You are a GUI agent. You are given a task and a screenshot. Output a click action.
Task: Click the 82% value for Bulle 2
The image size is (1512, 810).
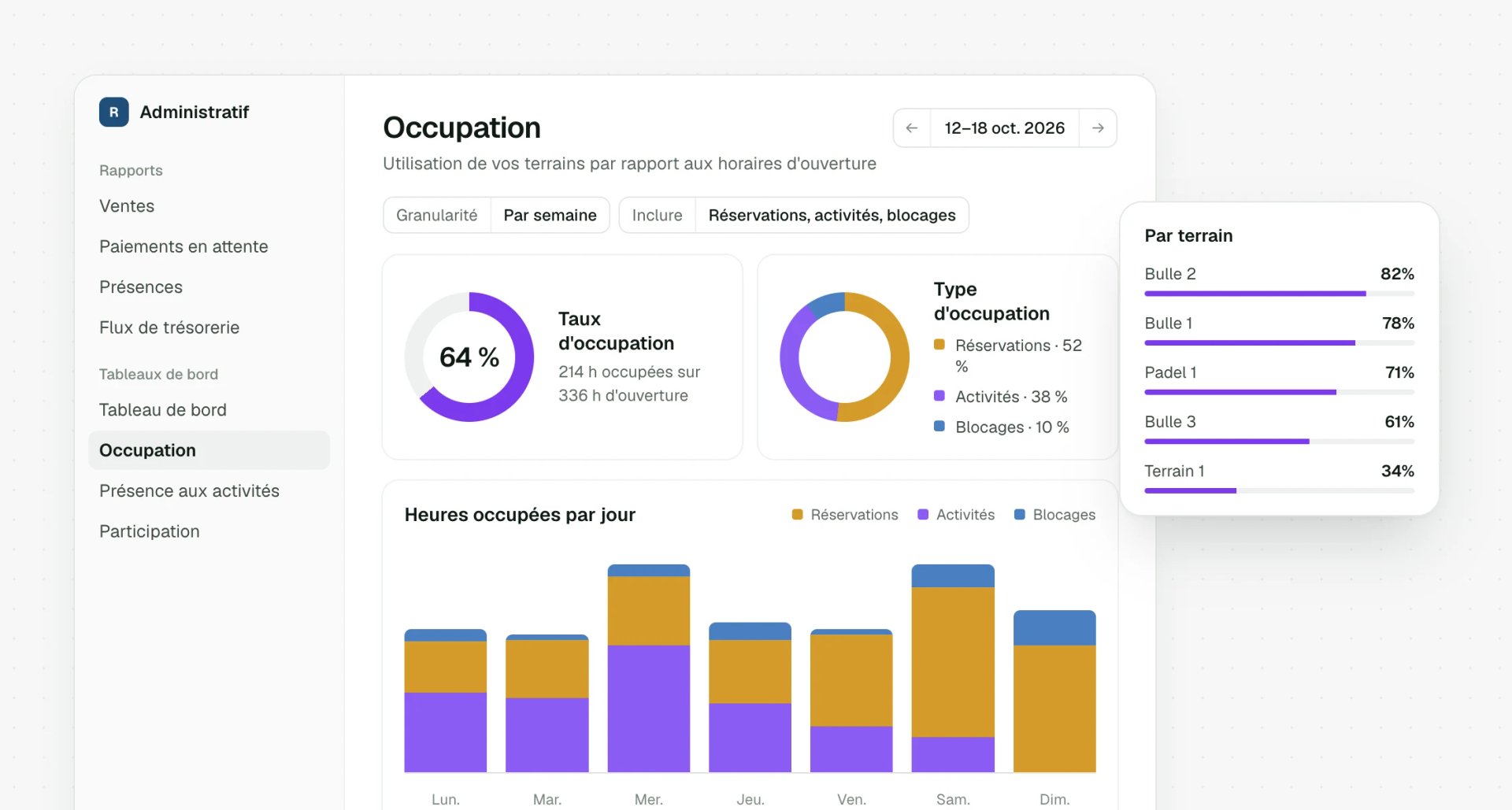1397,274
